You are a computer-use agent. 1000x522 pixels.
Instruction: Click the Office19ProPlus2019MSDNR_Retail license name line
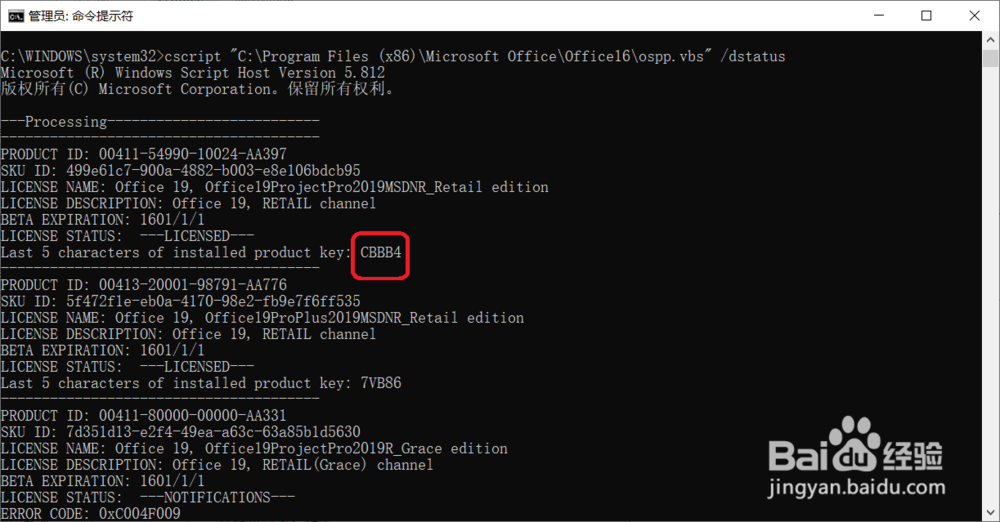262,318
